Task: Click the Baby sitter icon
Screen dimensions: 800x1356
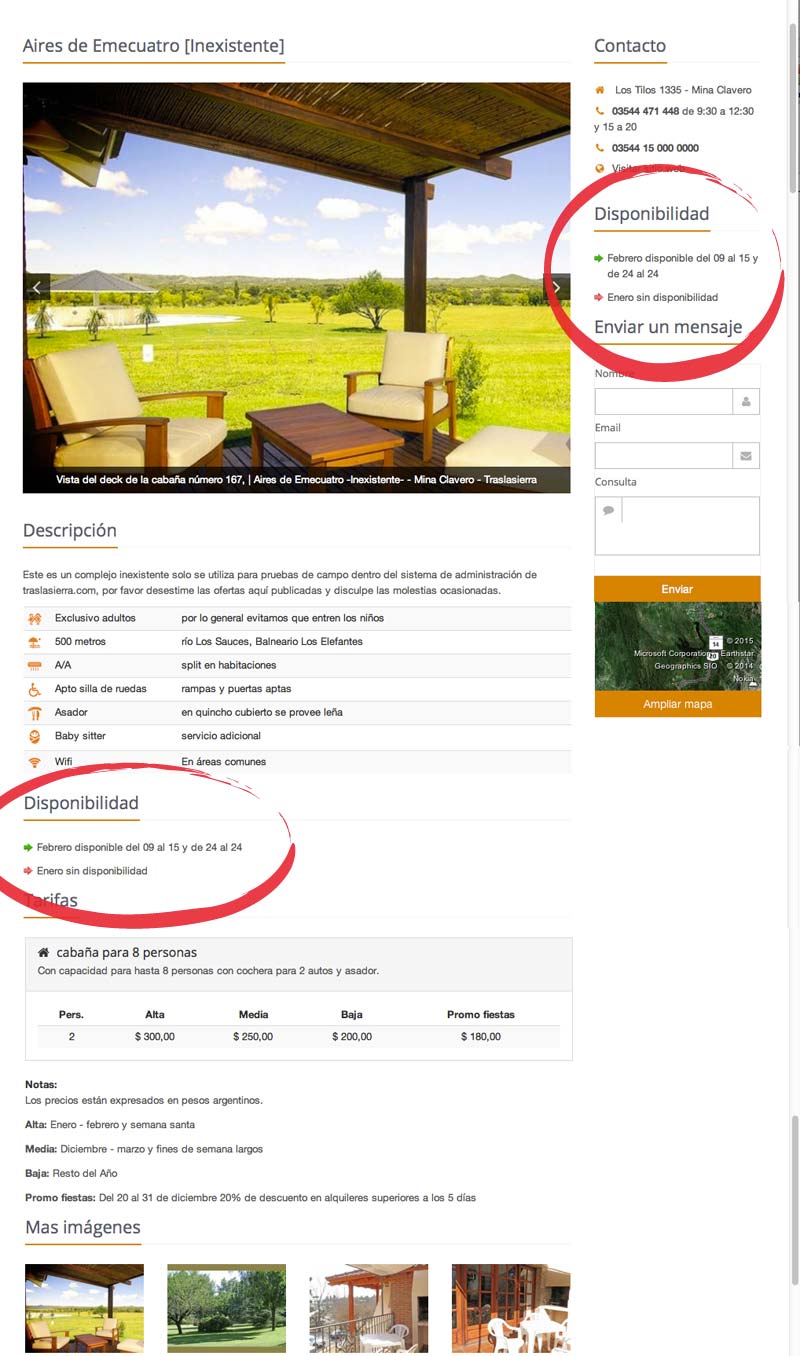Action: pyautogui.click(x=34, y=736)
